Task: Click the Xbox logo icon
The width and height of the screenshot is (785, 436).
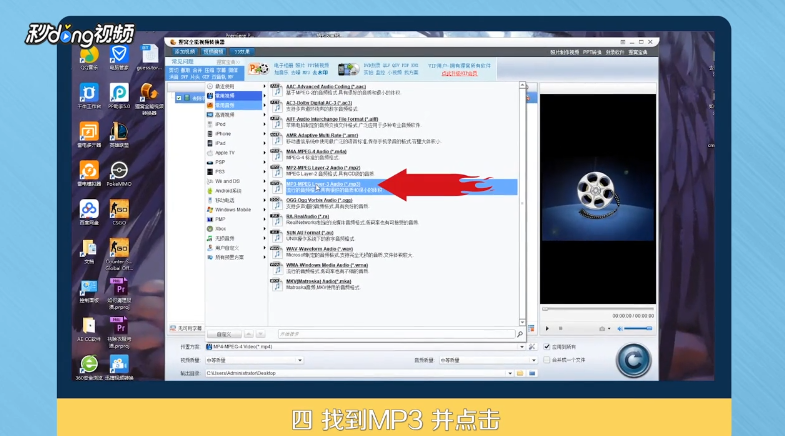Action: [210, 229]
